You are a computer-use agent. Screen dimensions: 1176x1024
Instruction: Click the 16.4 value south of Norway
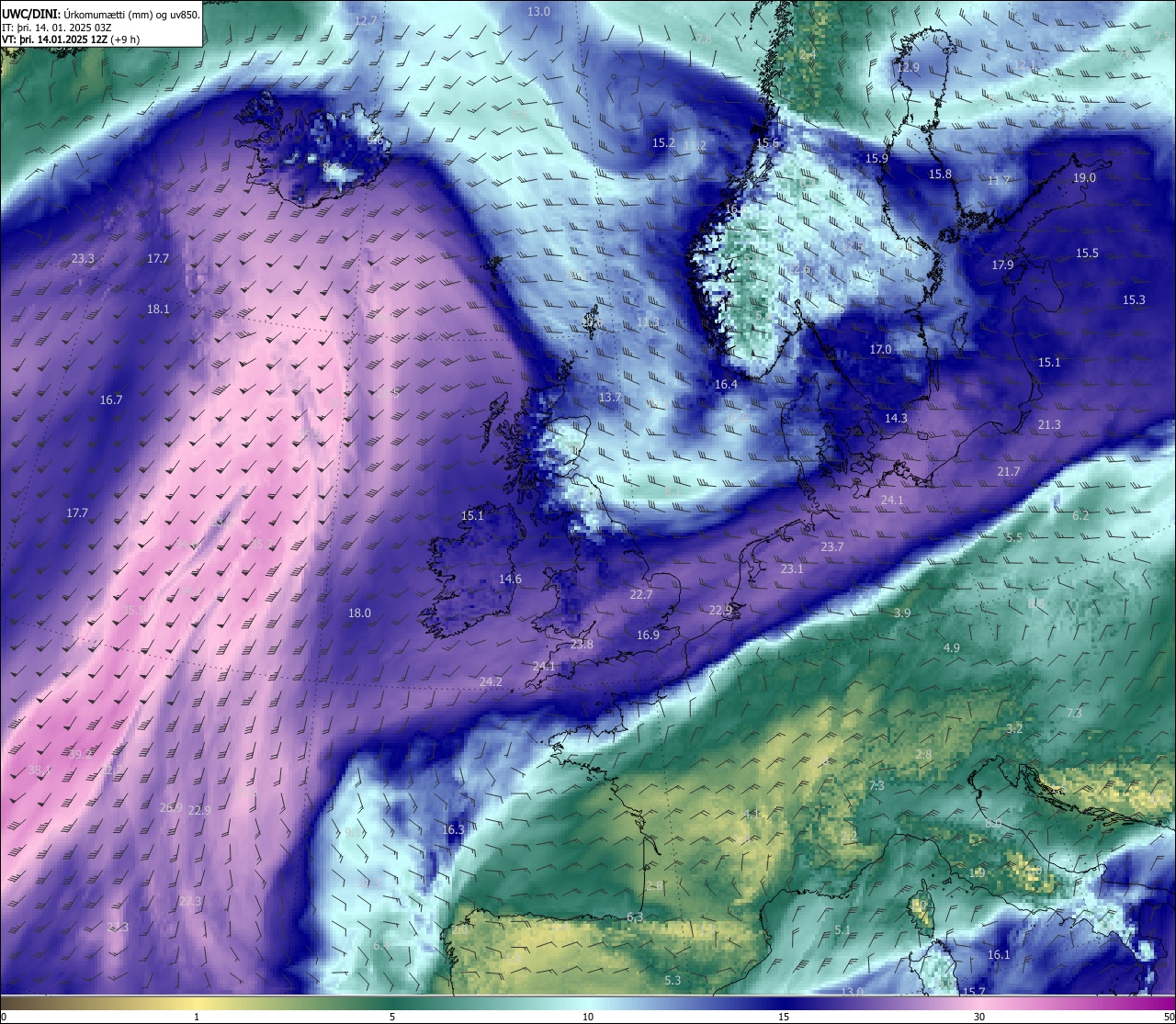pyautogui.click(x=726, y=385)
